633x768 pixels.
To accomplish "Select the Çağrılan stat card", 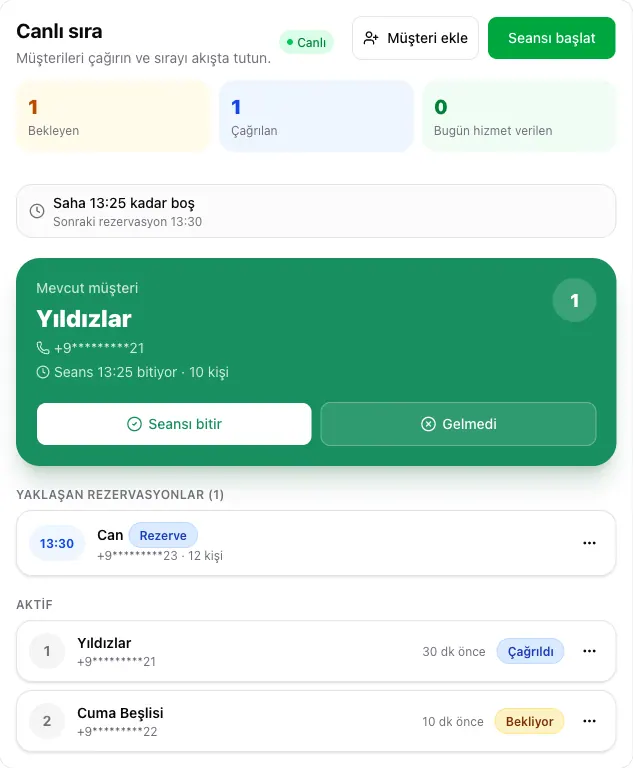I will pyautogui.click(x=316, y=117).
